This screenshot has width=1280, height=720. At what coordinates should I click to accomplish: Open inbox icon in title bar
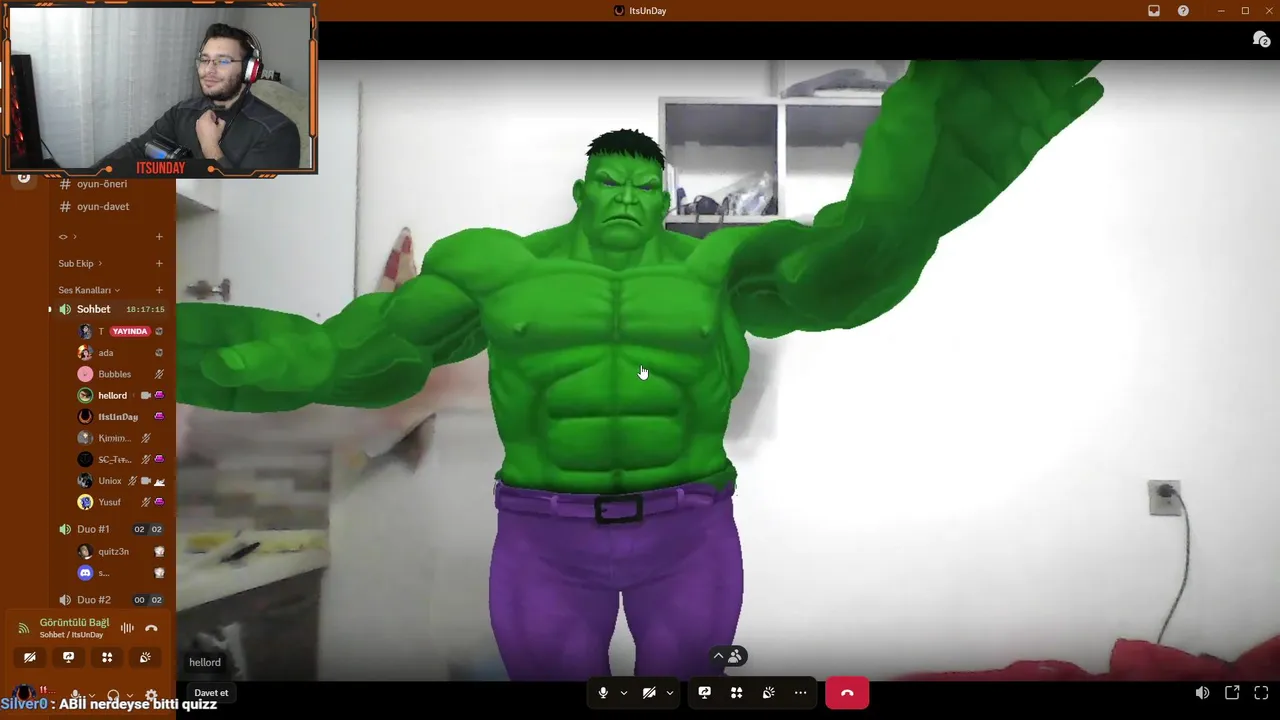tap(1154, 10)
